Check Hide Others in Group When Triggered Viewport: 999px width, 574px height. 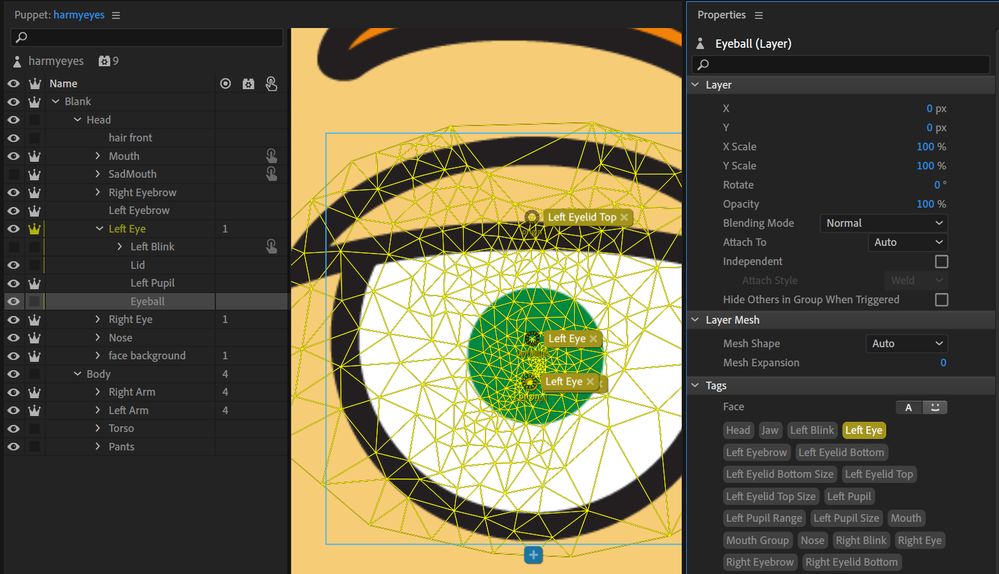tap(940, 300)
